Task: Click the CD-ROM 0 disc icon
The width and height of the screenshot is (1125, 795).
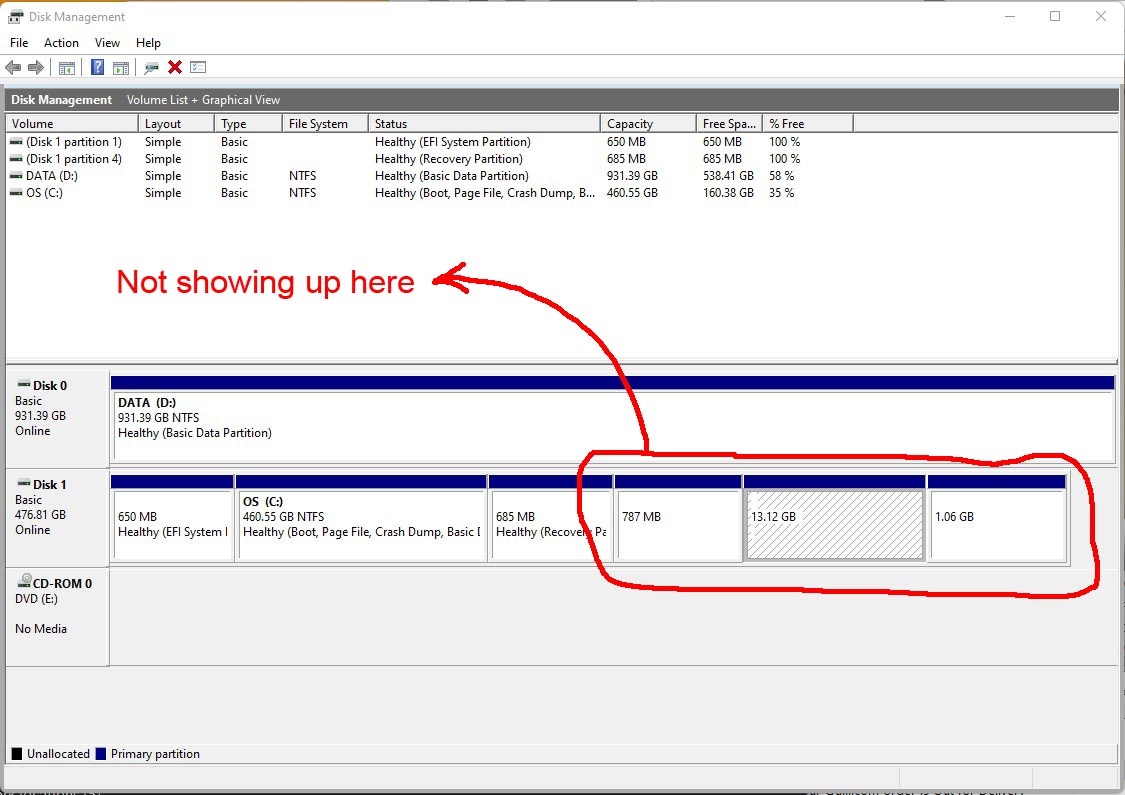Action: point(24,580)
